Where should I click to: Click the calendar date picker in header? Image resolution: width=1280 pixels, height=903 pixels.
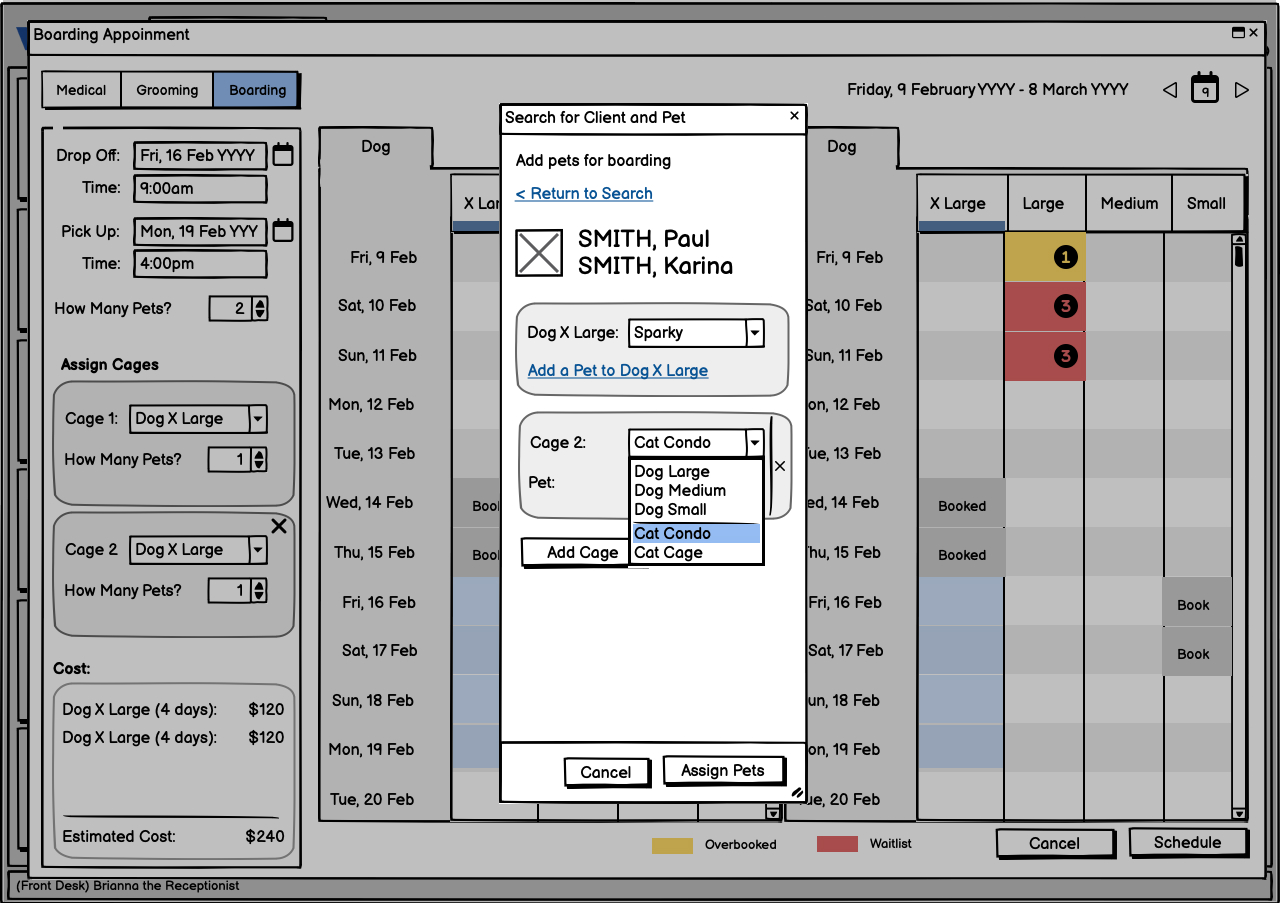1205,89
